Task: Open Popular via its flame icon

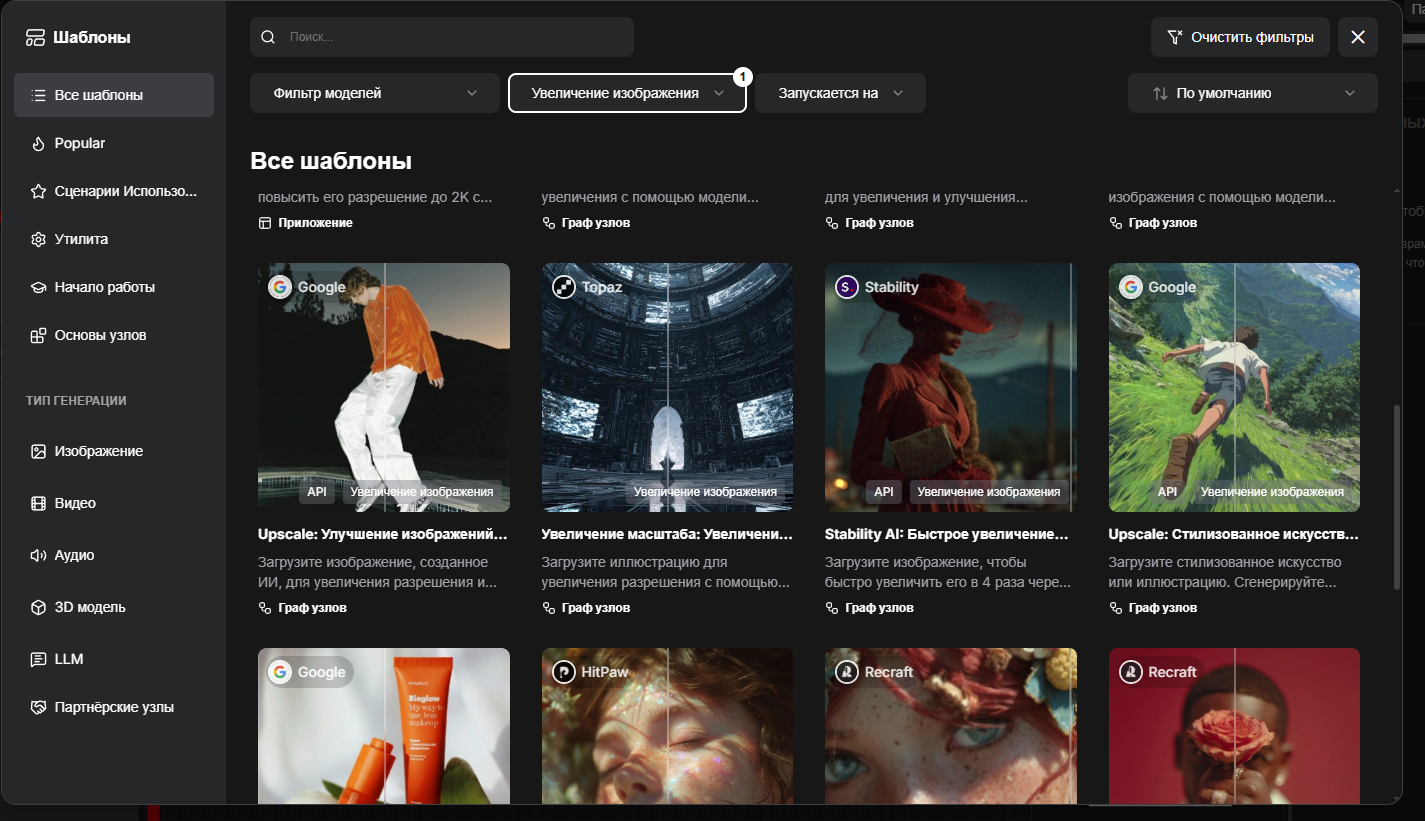Action: (38, 143)
